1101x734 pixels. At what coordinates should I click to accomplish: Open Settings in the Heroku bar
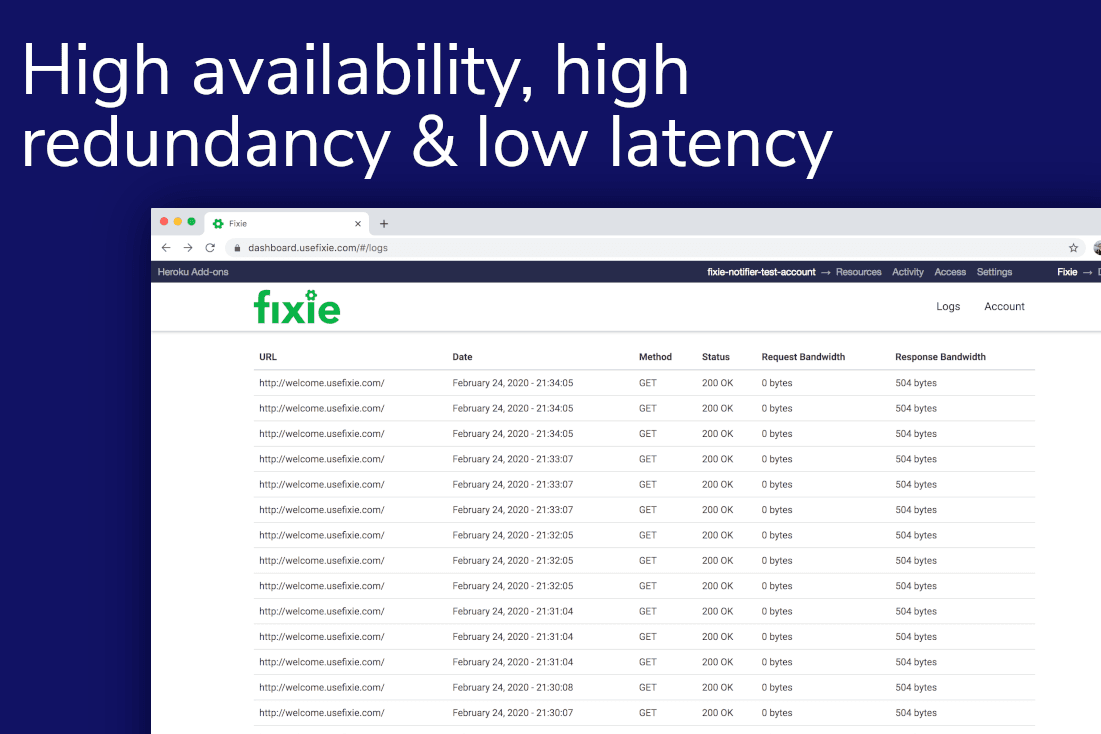click(x=994, y=272)
